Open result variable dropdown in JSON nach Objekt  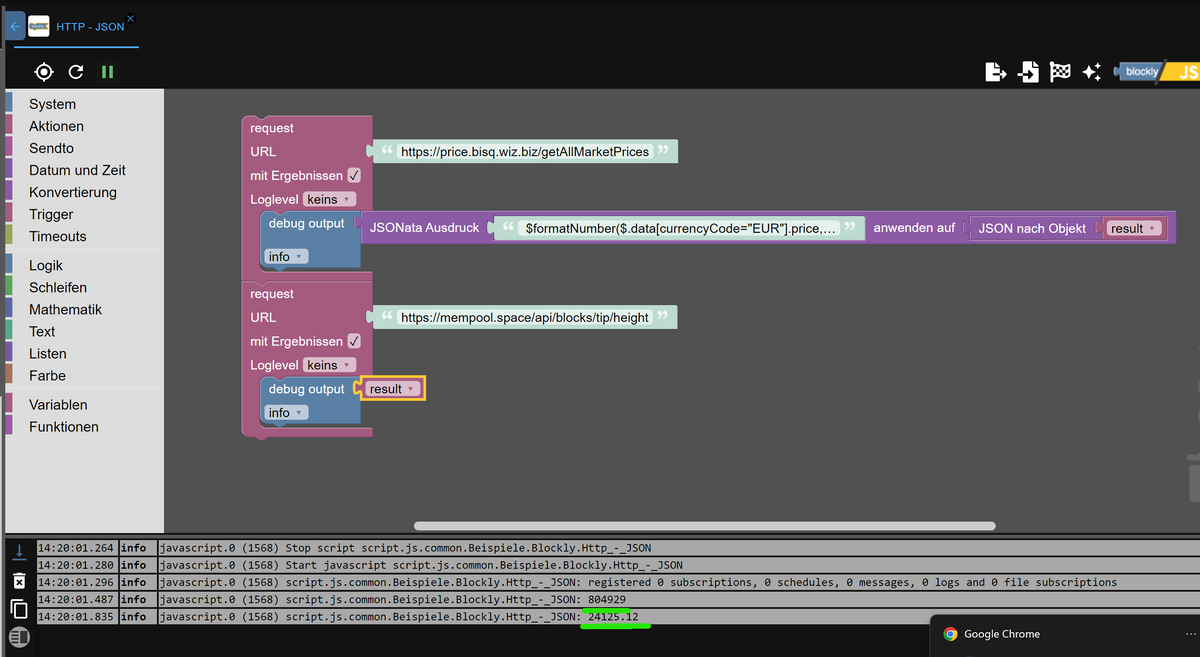click(x=1133, y=228)
